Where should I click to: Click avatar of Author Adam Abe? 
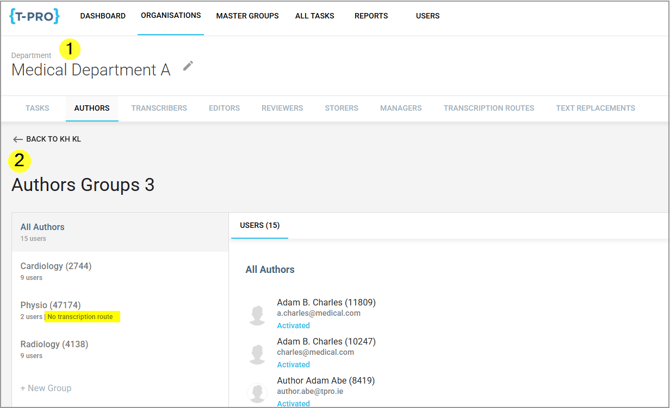point(257,392)
